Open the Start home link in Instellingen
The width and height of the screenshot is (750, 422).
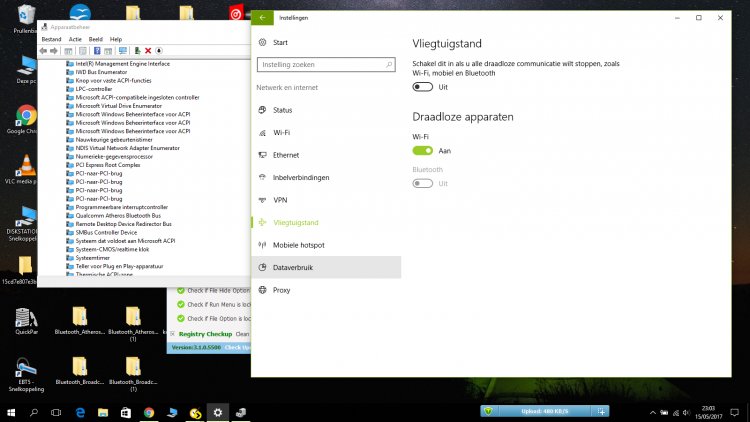pos(280,42)
